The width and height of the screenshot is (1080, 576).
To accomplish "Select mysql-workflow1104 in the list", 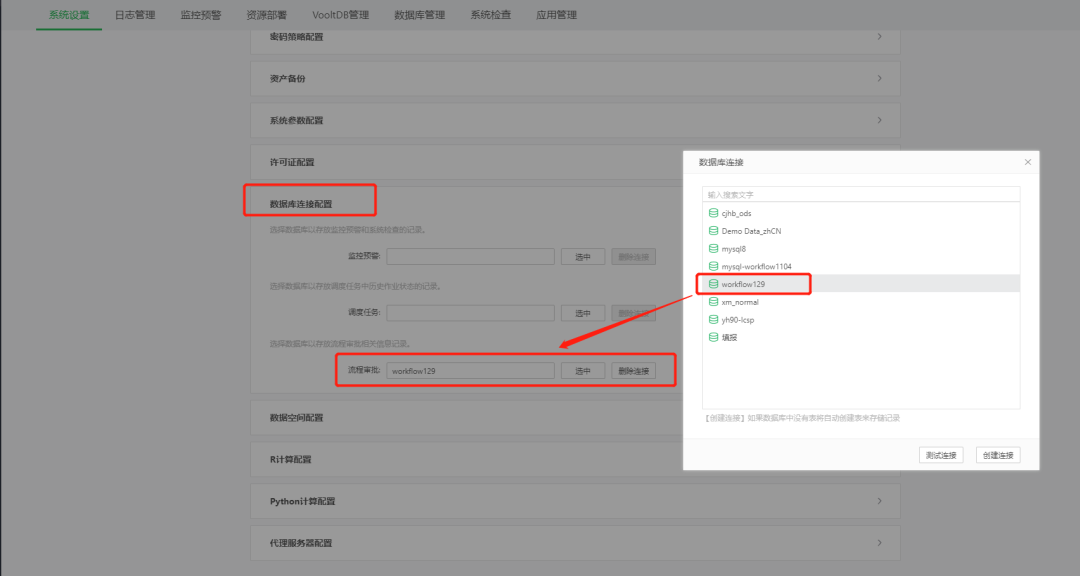I will [861, 266].
